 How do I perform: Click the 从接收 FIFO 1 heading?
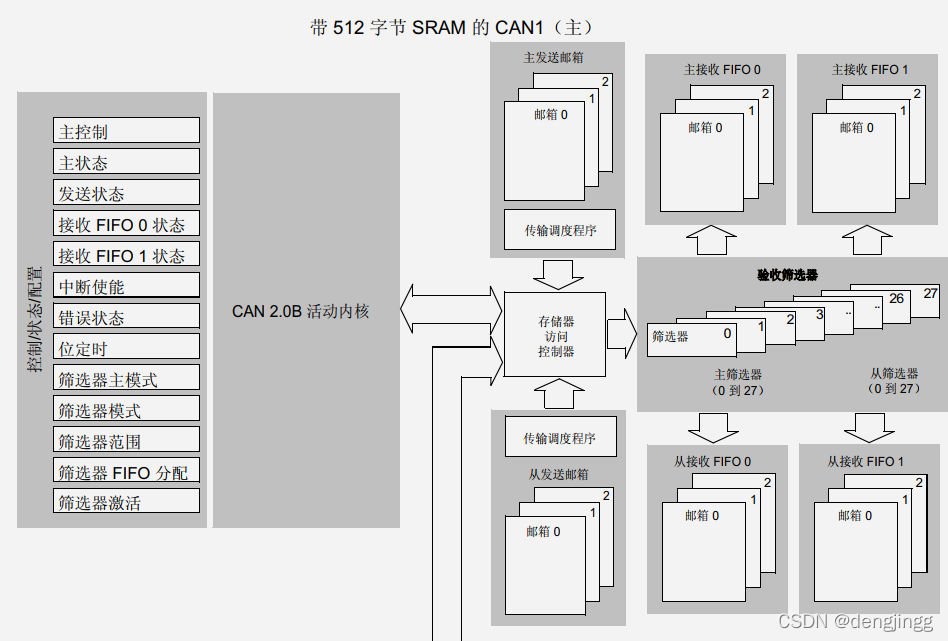click(x=865, y=461)
